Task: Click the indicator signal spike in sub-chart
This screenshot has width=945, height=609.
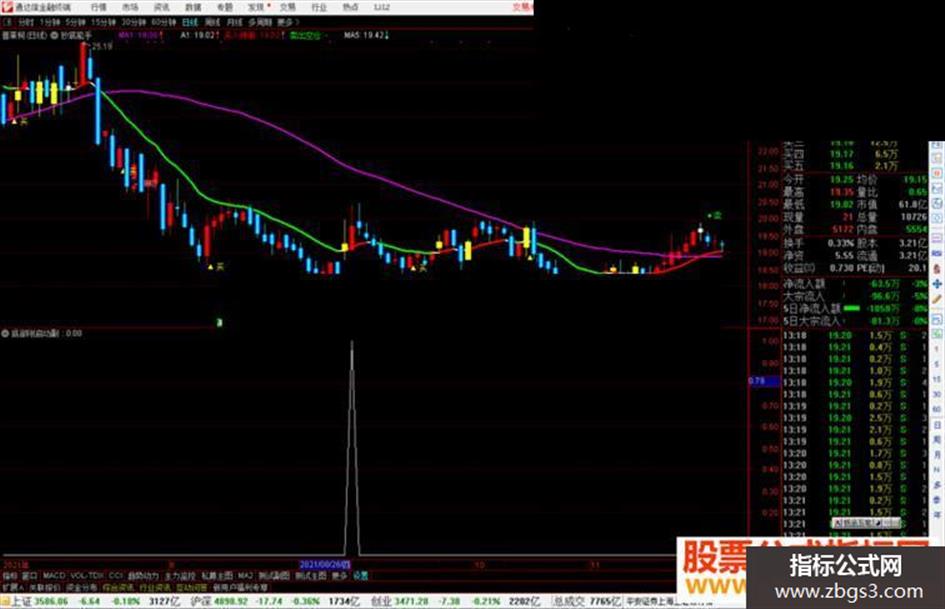Action: pyautogui.click(x=352, y=447)
